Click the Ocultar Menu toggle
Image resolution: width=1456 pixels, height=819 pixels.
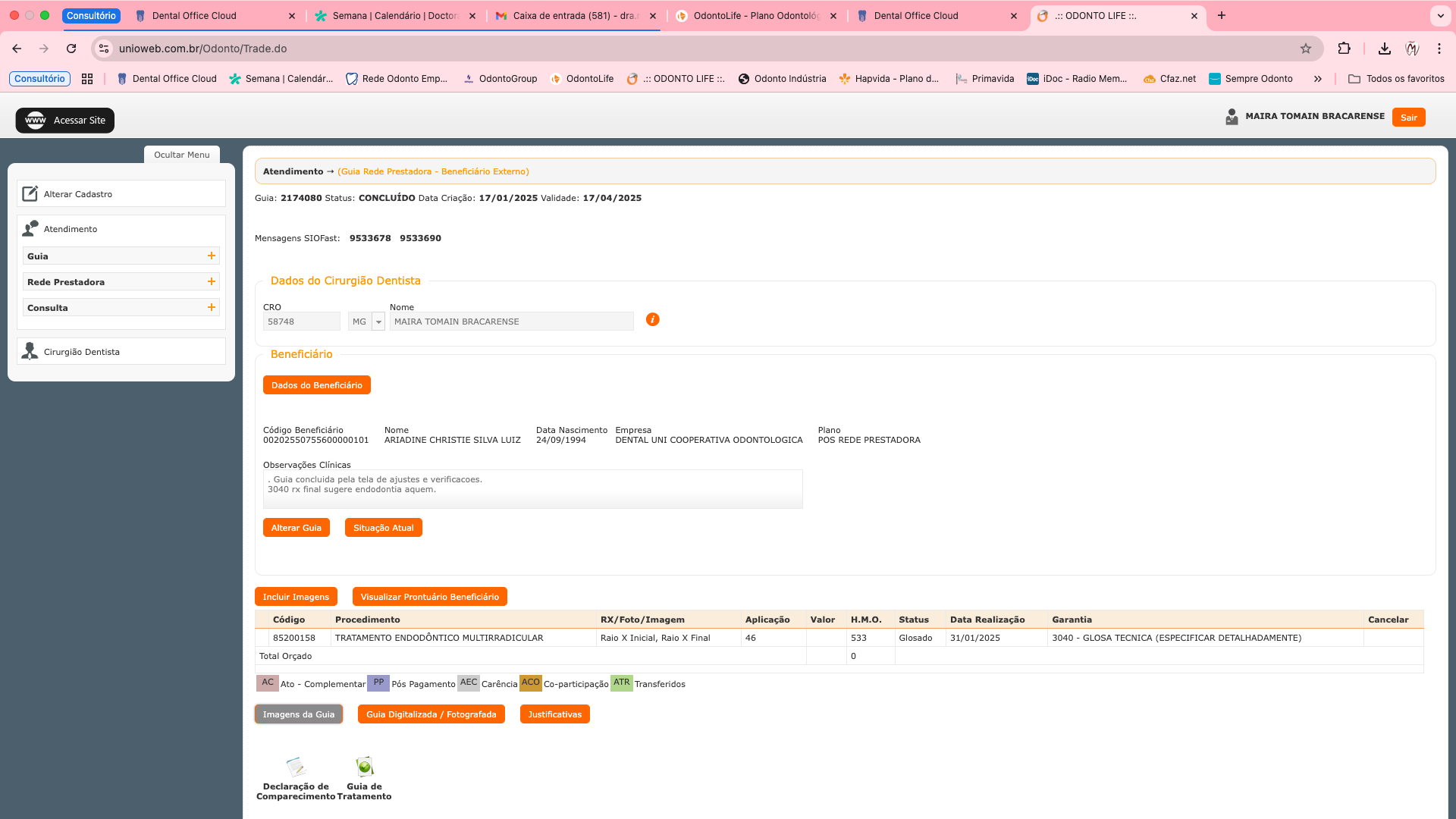[x=182, y=155]
